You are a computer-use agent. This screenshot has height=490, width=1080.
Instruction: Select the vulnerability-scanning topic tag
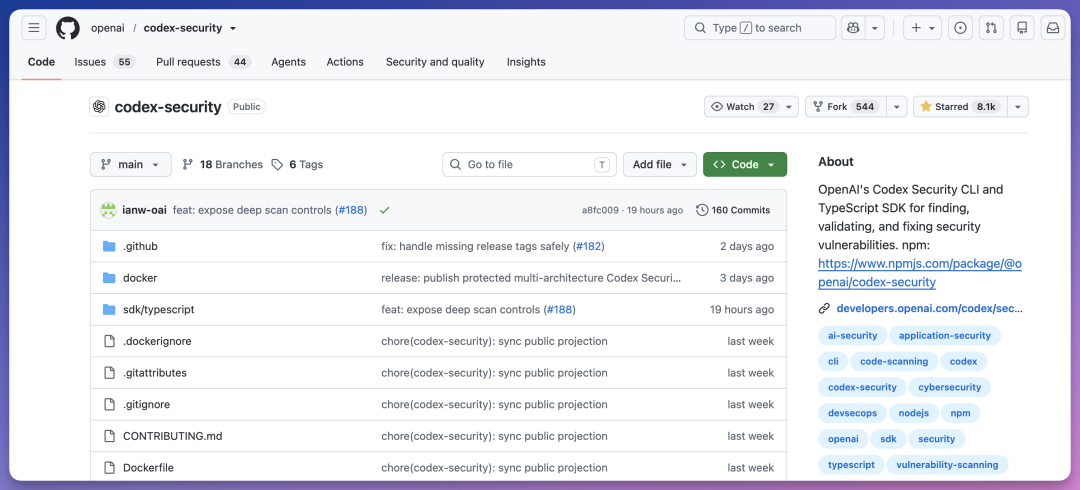(947, 465)
